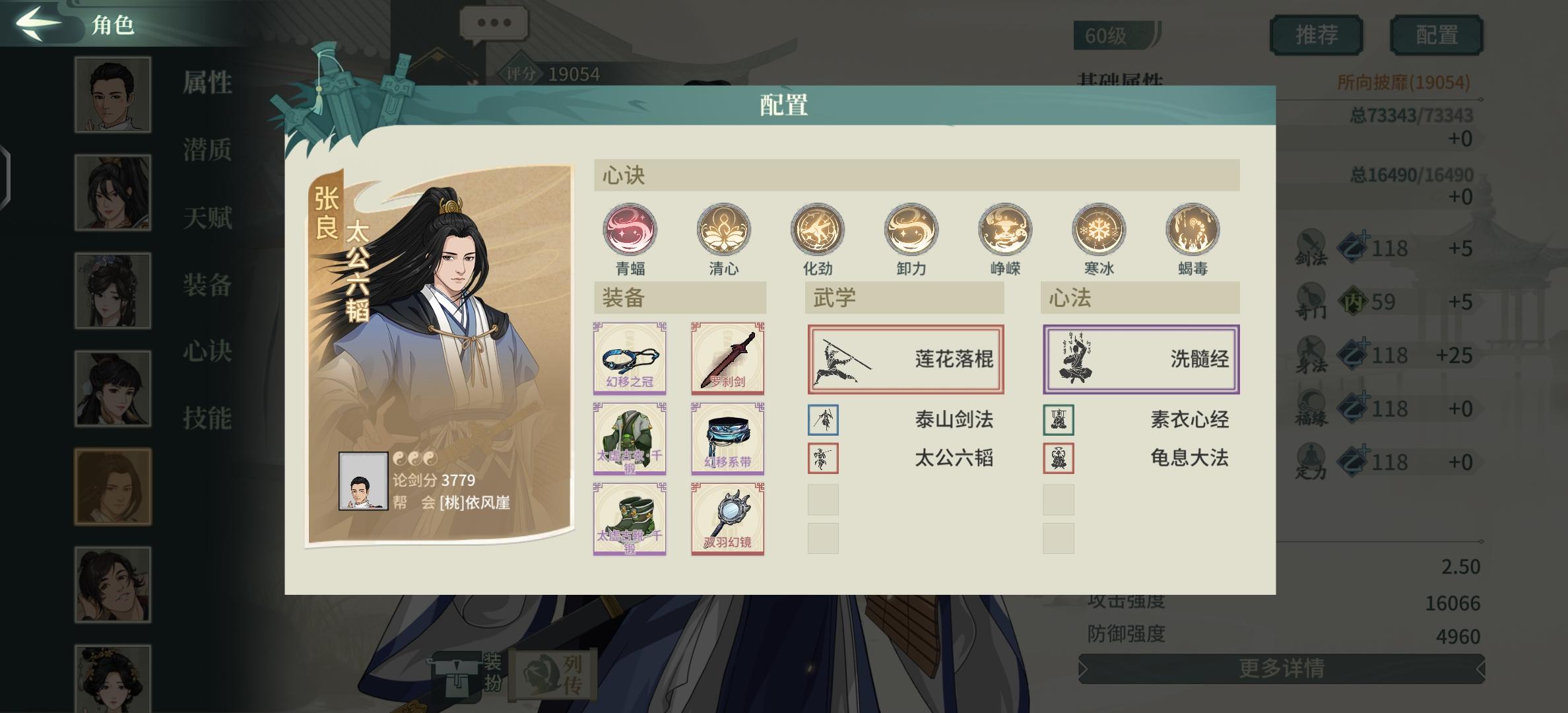Open the 幻移之冠 headgear slot
Screen dimensions: 1568x713
click(x=630, y=358)
